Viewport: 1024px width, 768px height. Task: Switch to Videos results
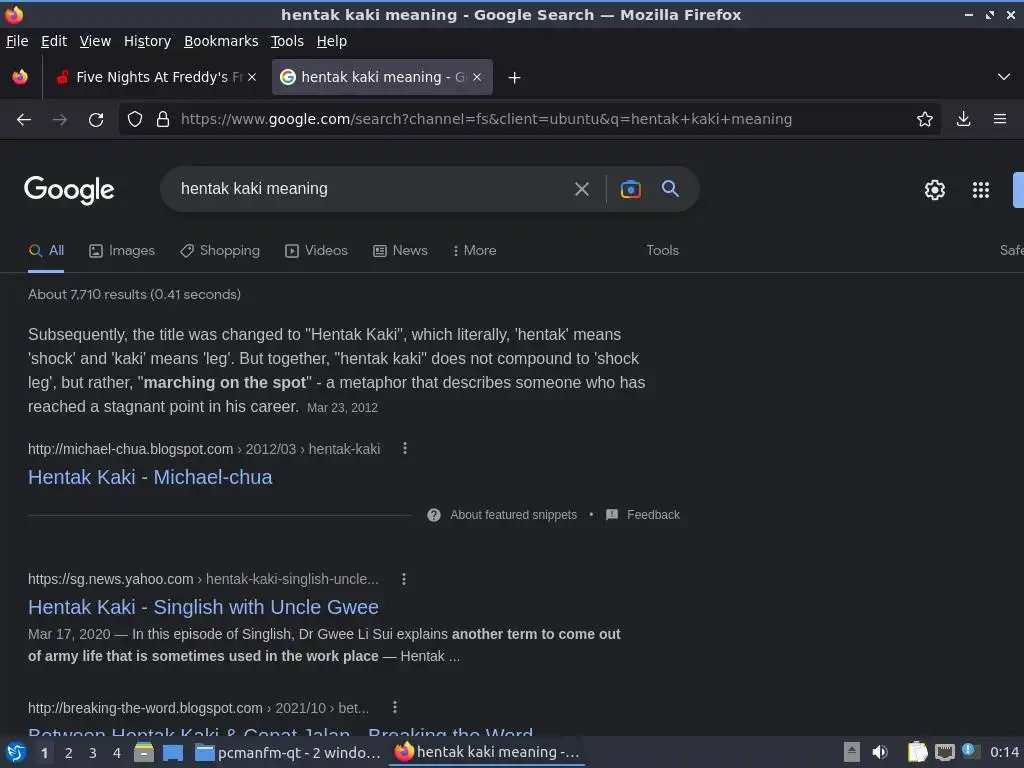[x=316, y=251]
